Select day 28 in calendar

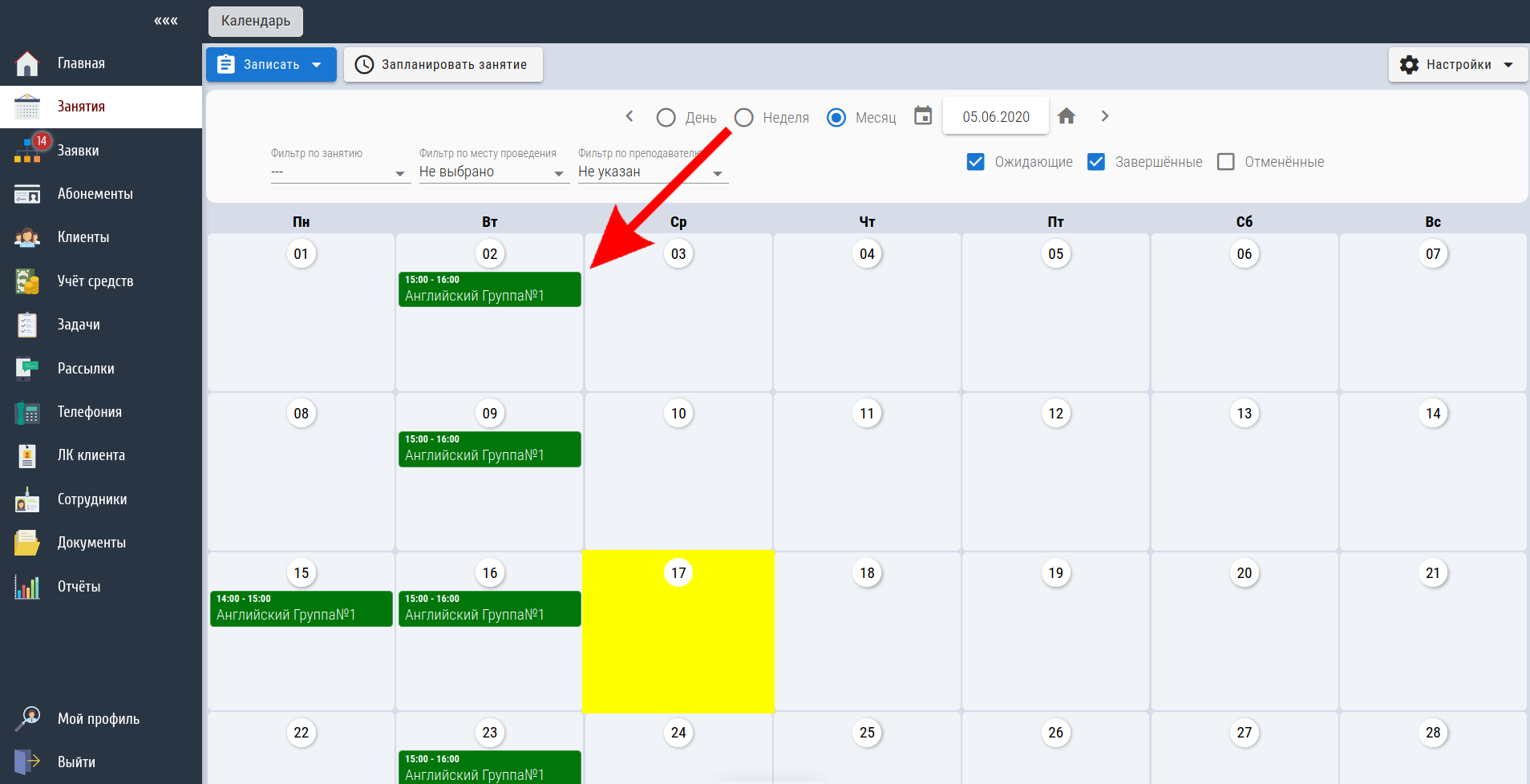click(x=1433, y=732)
